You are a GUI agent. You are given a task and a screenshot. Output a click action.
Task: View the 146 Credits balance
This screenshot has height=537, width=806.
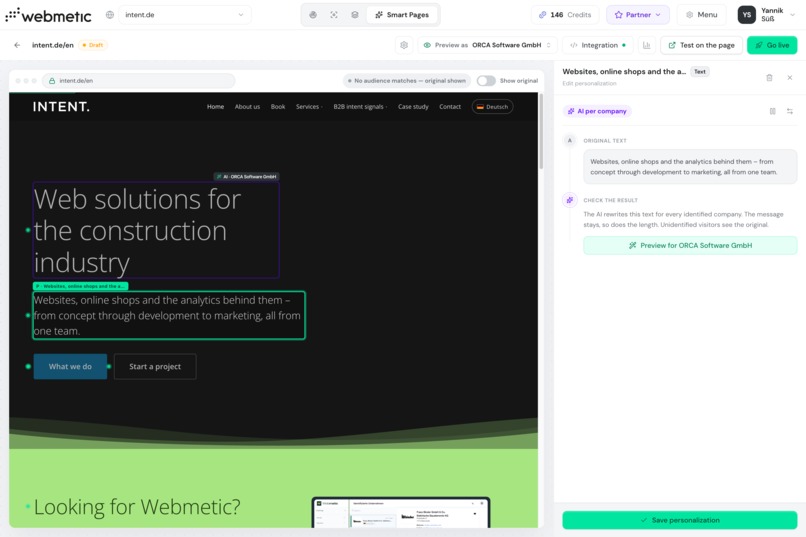(x=565, y=15)
